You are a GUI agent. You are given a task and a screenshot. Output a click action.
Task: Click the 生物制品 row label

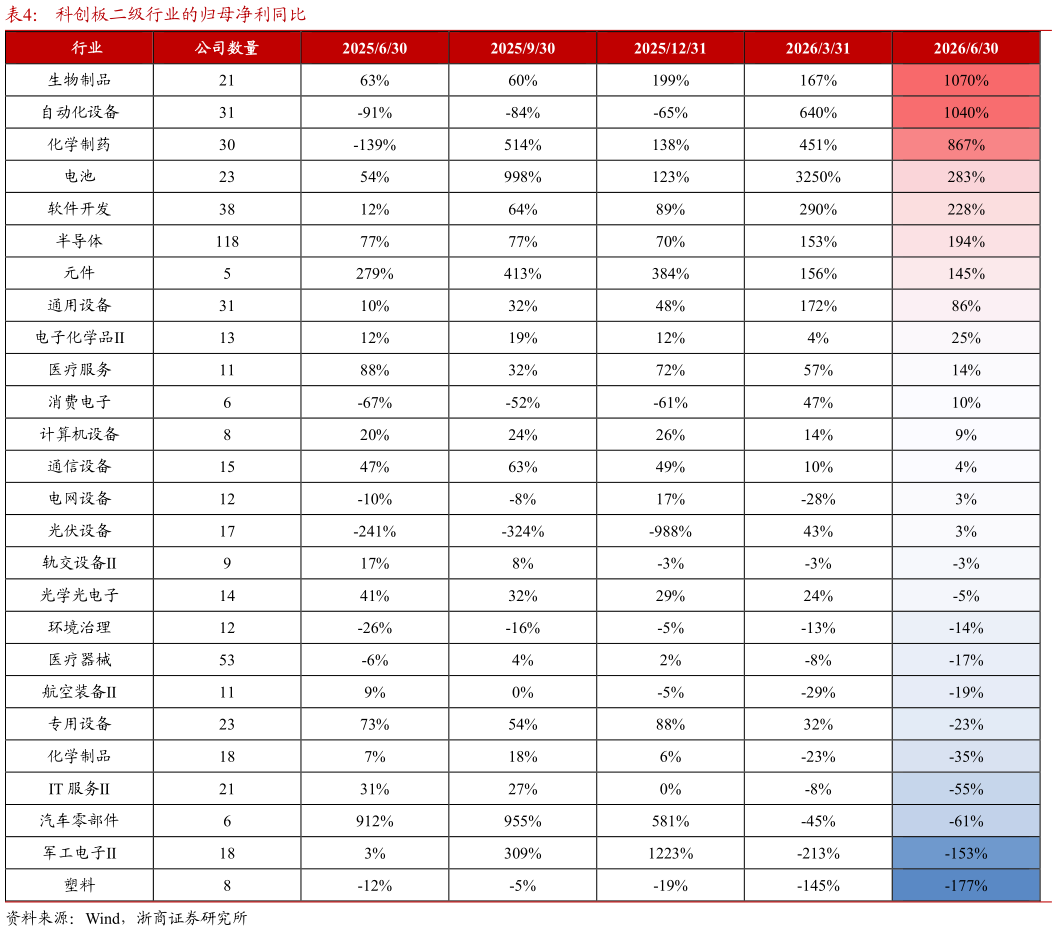coord(80,80)
